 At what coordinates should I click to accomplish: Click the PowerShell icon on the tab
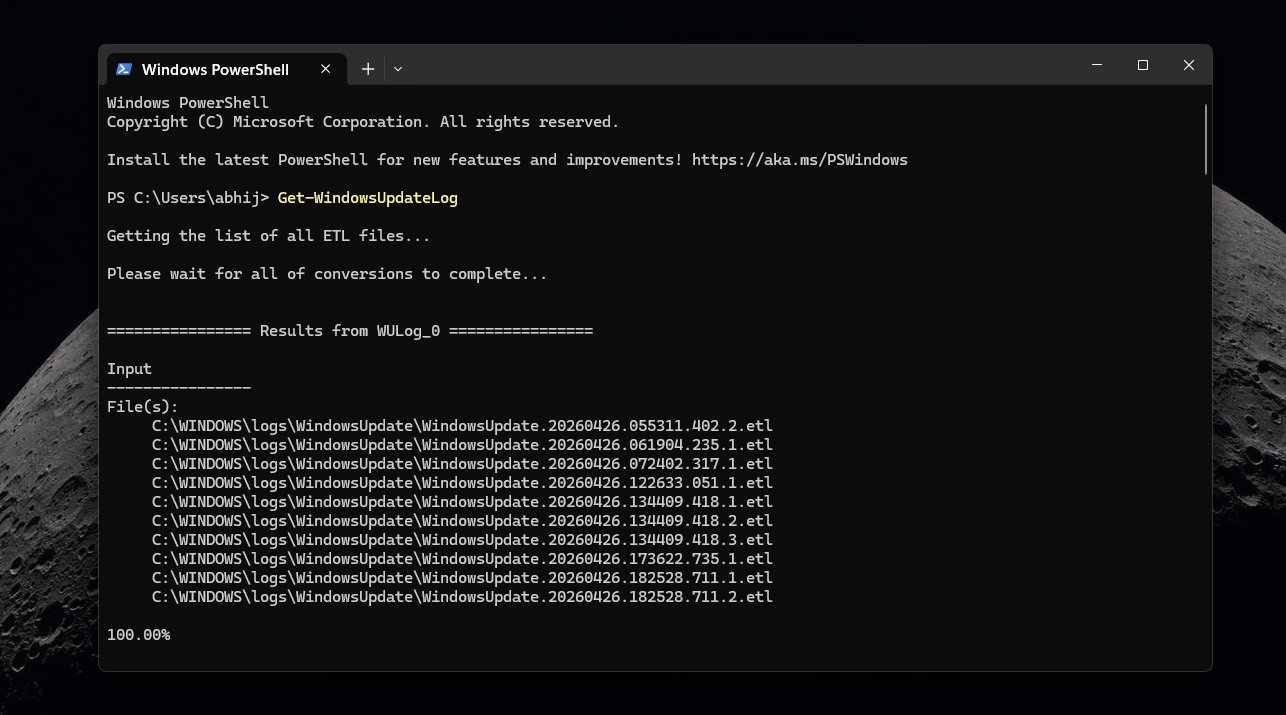coord(124,69)
